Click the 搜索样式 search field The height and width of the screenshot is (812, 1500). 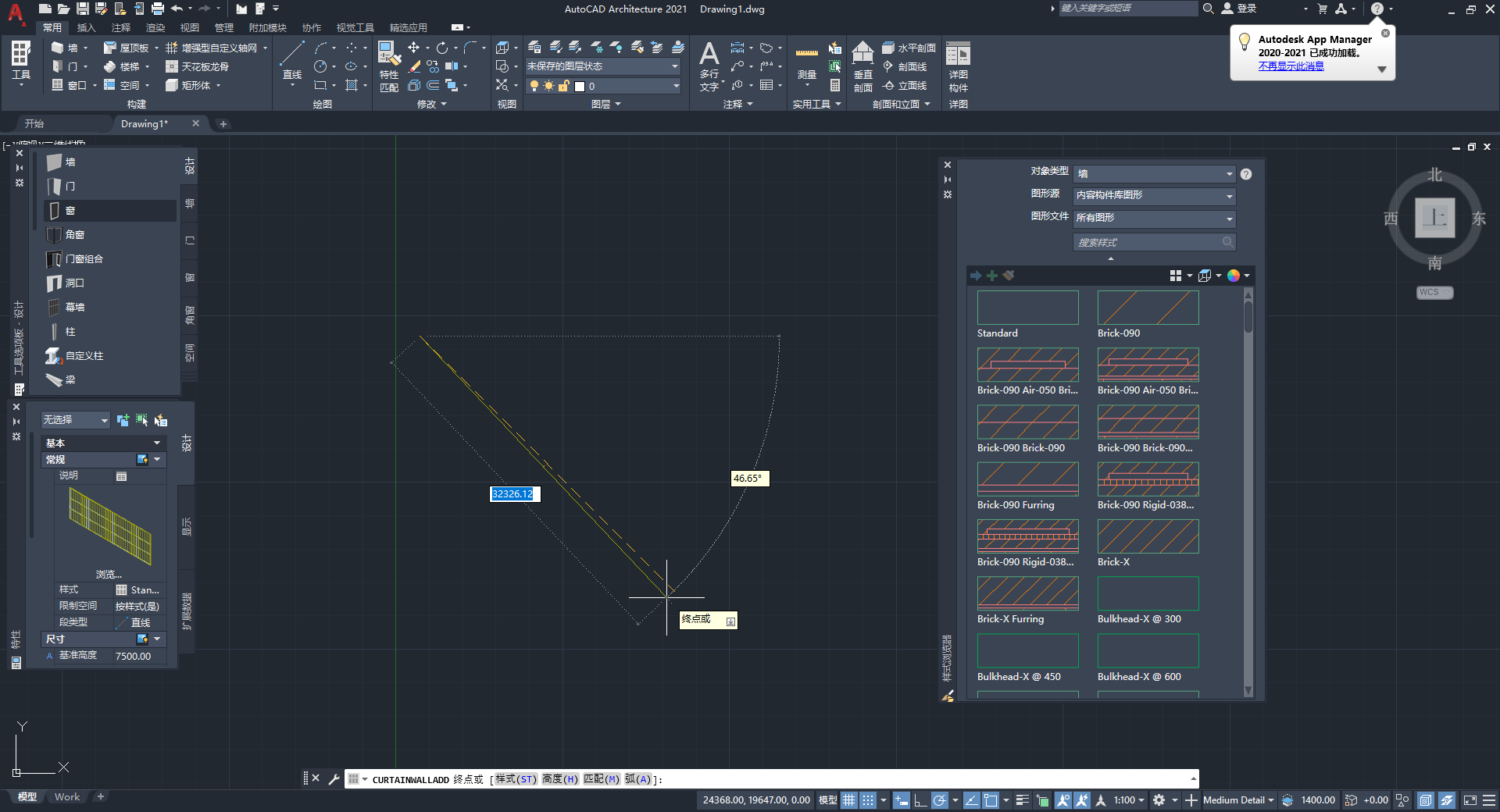tap(1154, 242)
